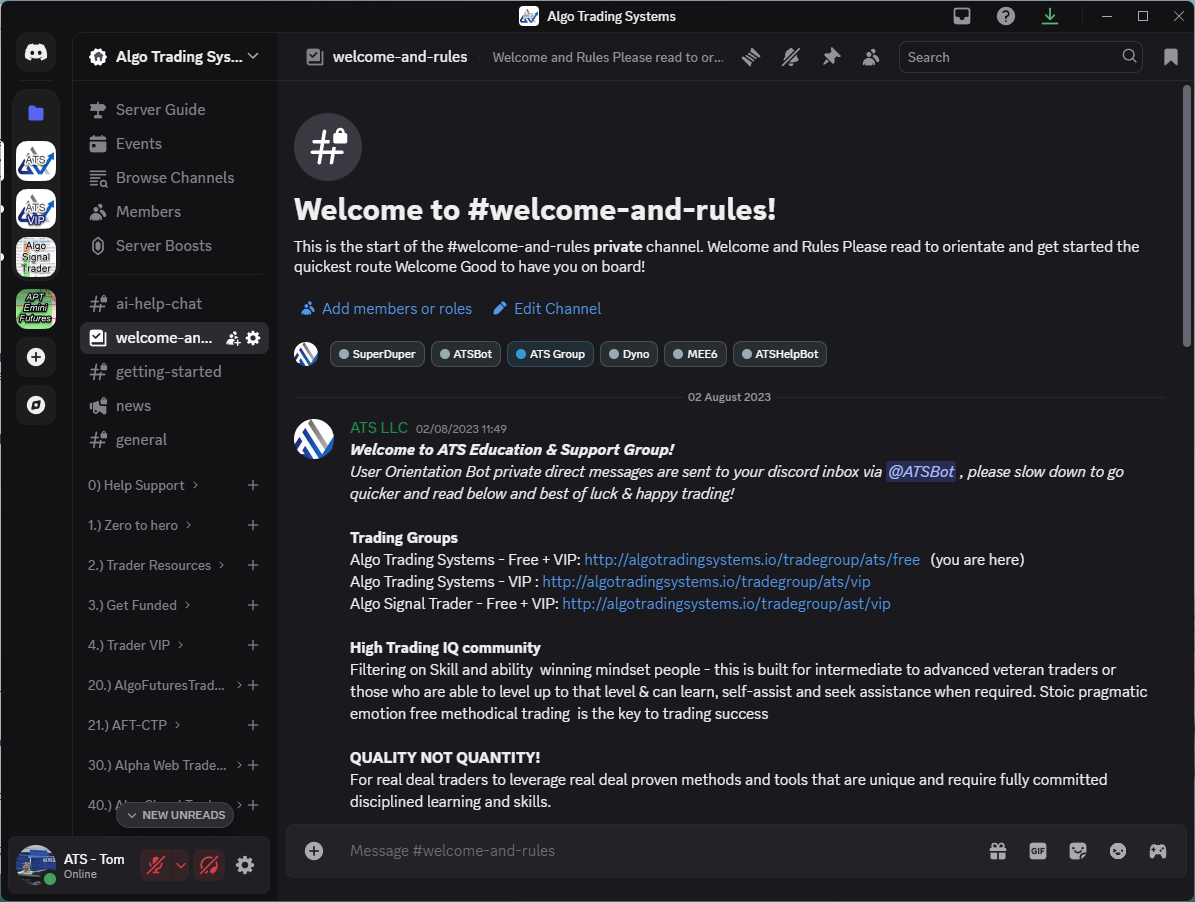Open Discord Help
Screen dimensions: 1195x902
[1006, 16]
